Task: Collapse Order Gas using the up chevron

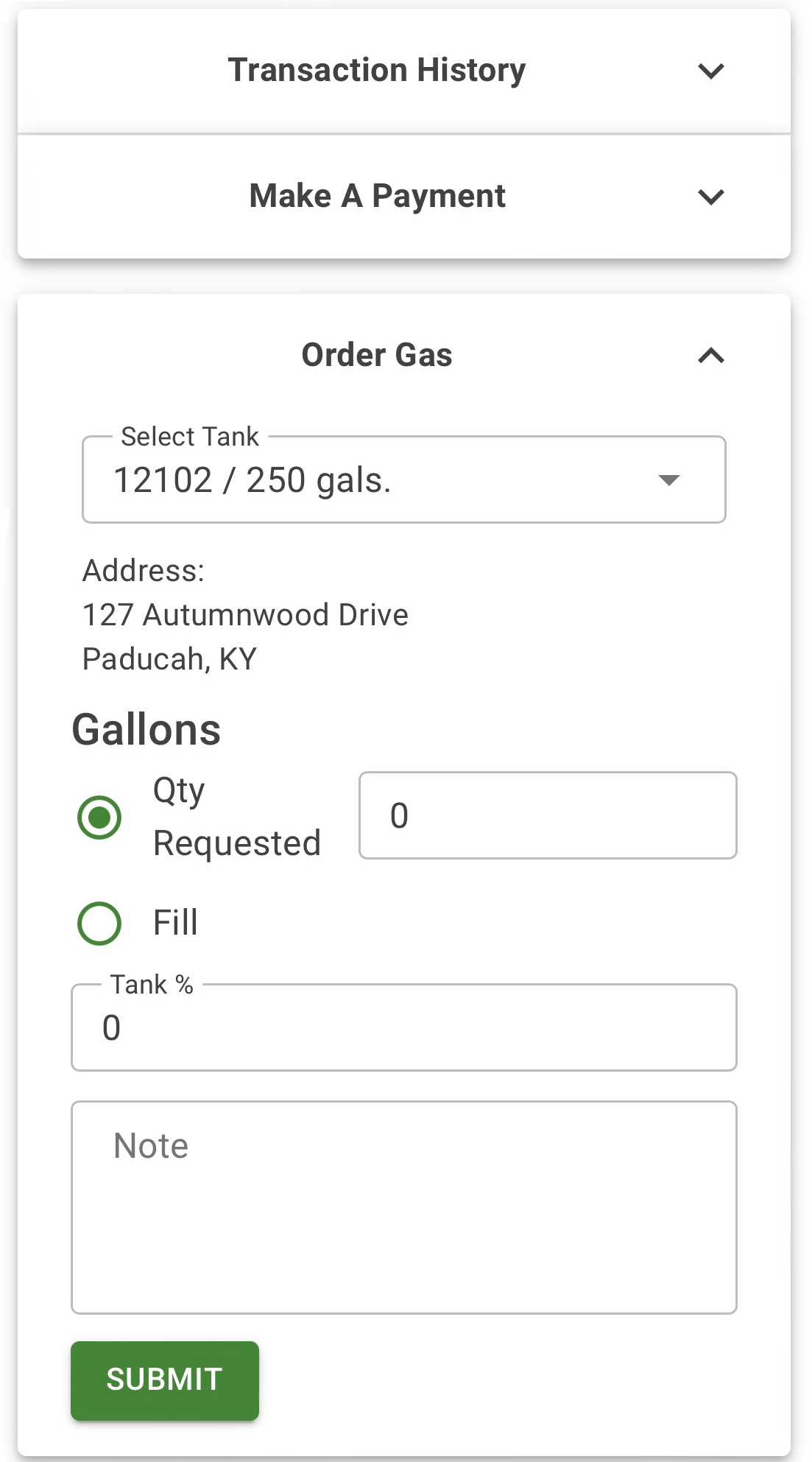Action: [711, 356]
